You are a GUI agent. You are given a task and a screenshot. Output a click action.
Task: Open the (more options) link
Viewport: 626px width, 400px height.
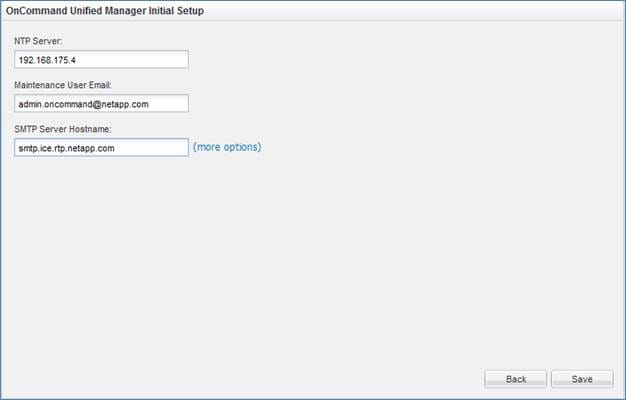click(x=227, y=147)
